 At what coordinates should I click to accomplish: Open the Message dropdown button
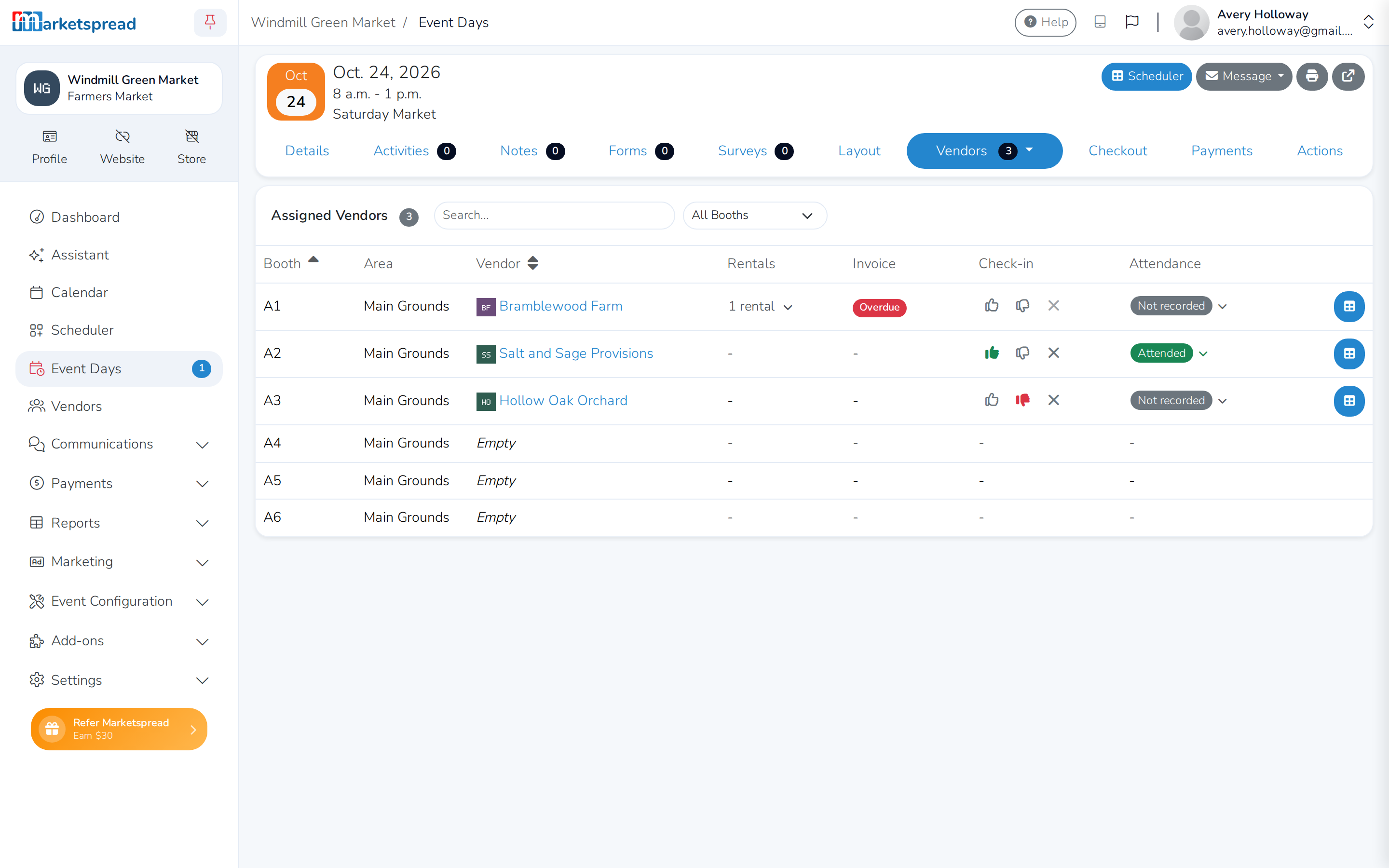tap(1244, 76)
